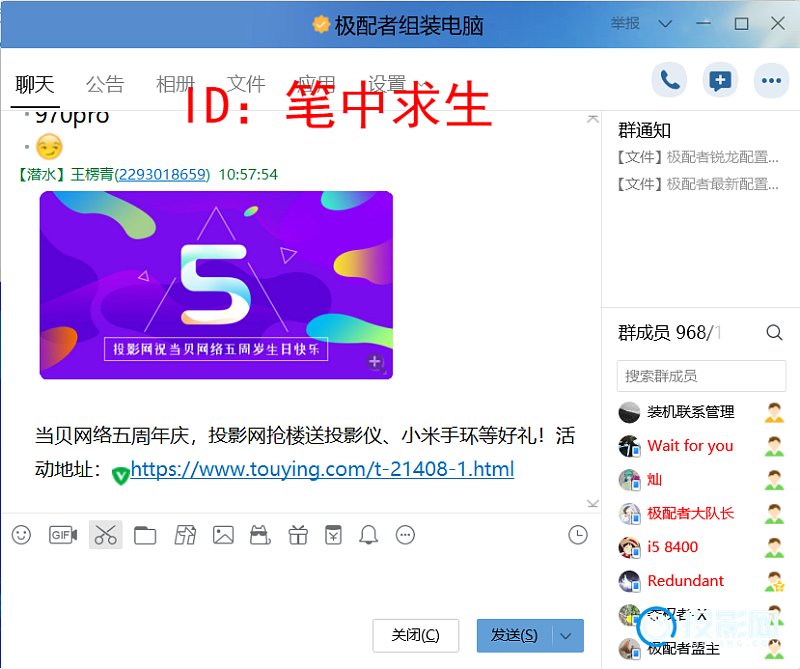Image resolution: width=800 pixels, height=669 pixels.
Task: Open the invite/create discussion chat icon
Action: coord(720,80)
